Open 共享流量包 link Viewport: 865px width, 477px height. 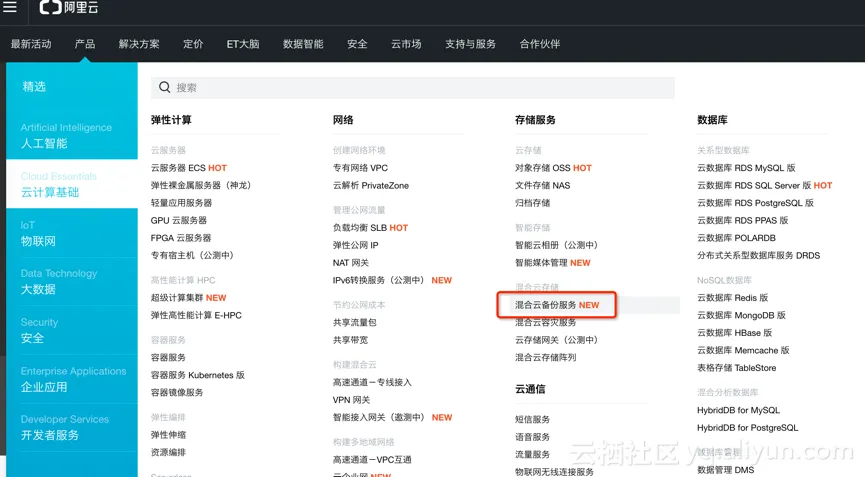355,323
